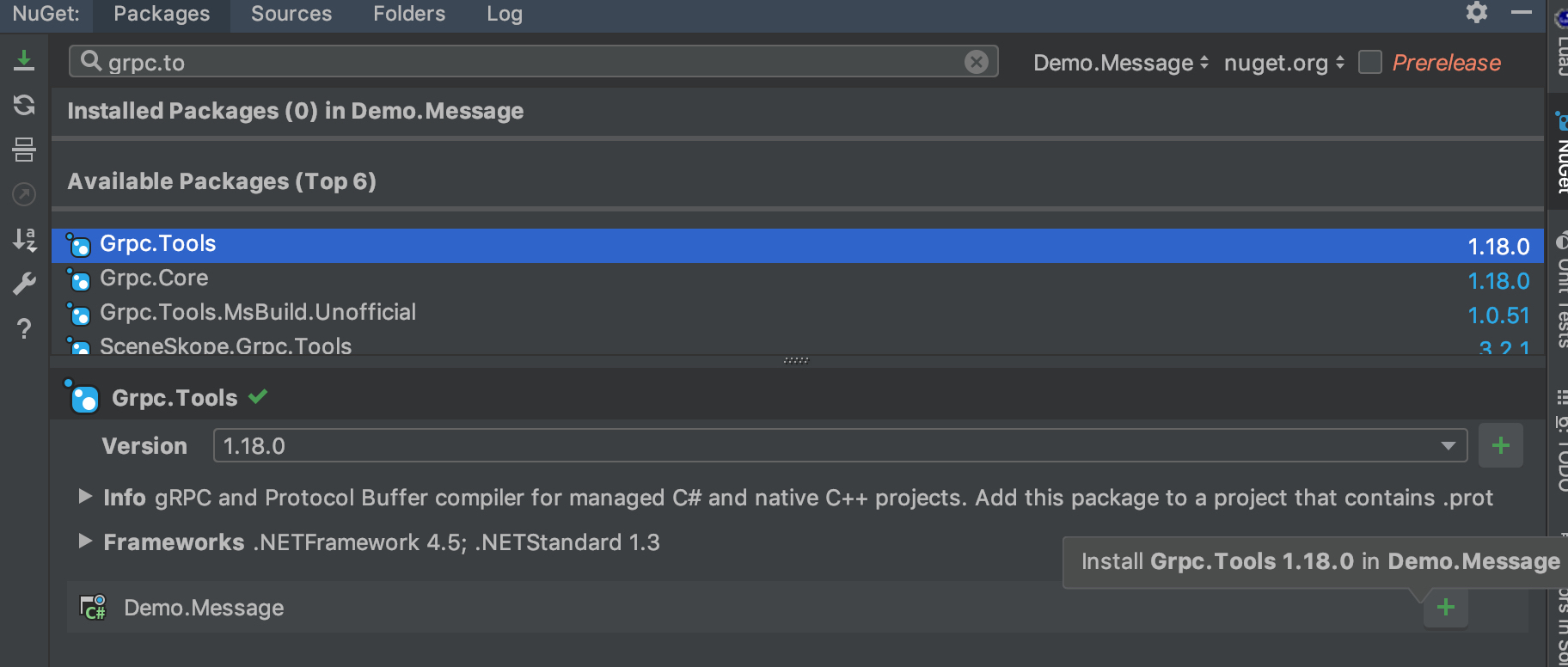1568x667 pixels.
Task: Click the download/install packages icon in left sidebar
Action: tap(24, 60)
